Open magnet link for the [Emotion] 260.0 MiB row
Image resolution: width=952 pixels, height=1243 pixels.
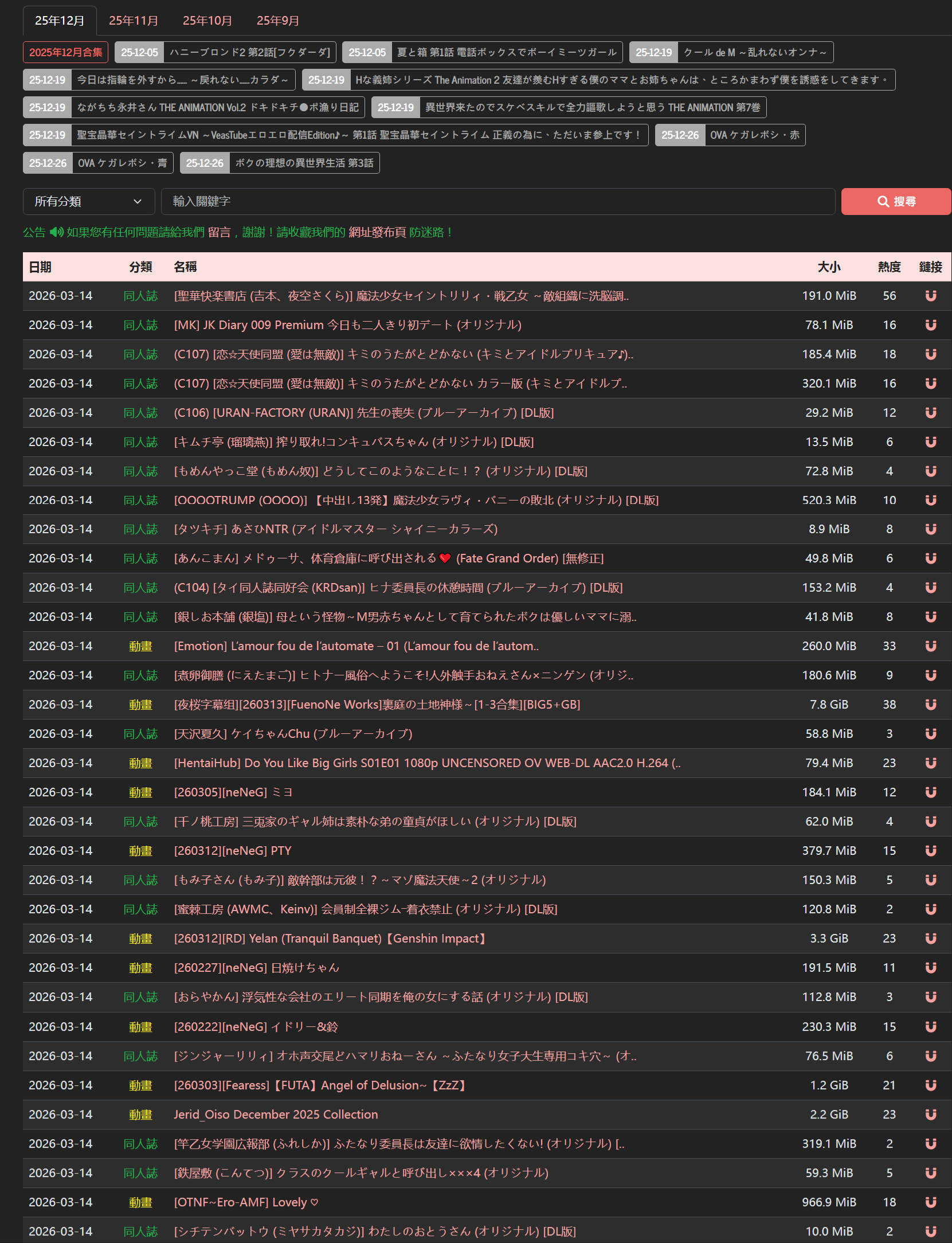pyautogui.click(x=930, y=646)
